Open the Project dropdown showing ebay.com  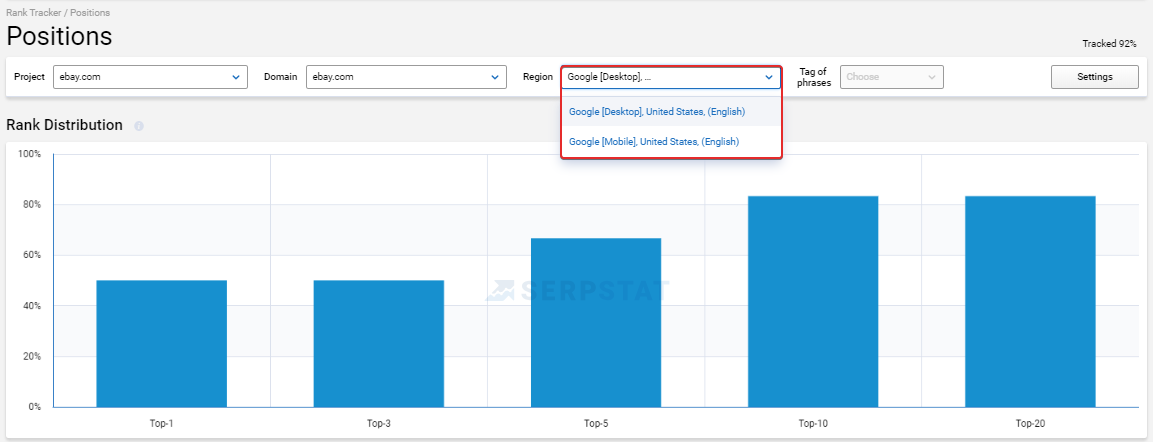pos(151,76)
